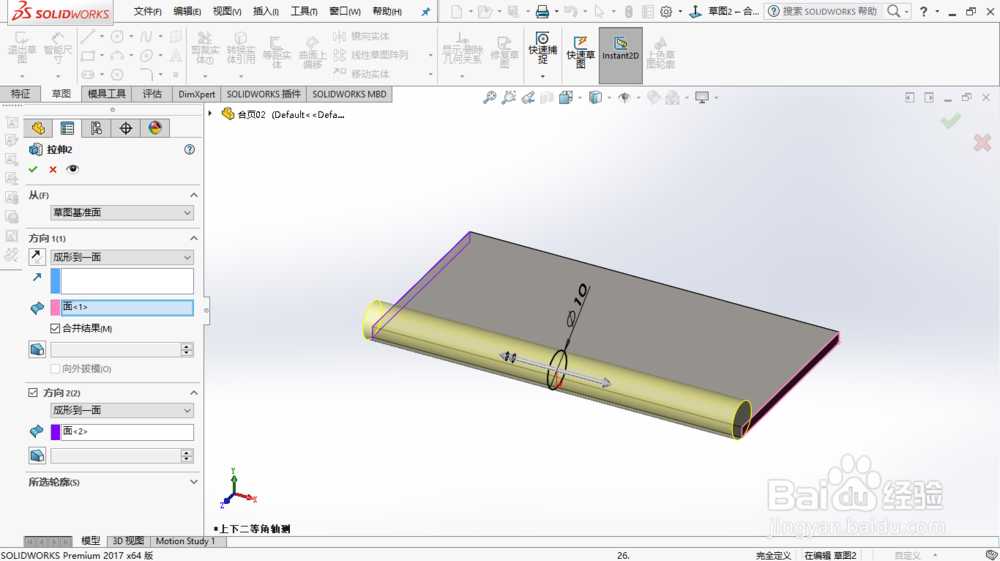Click 自定义 units in status bar
This screenshot has width=1000, height=561.
click(x=907, y=556)
